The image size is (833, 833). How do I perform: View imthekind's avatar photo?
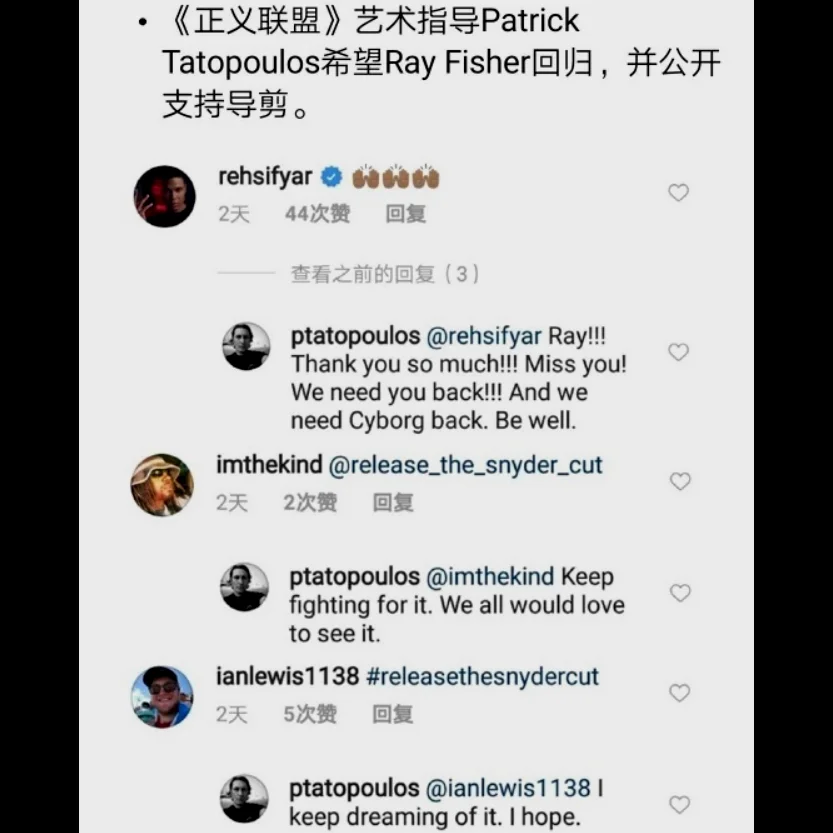pos(163,484)
